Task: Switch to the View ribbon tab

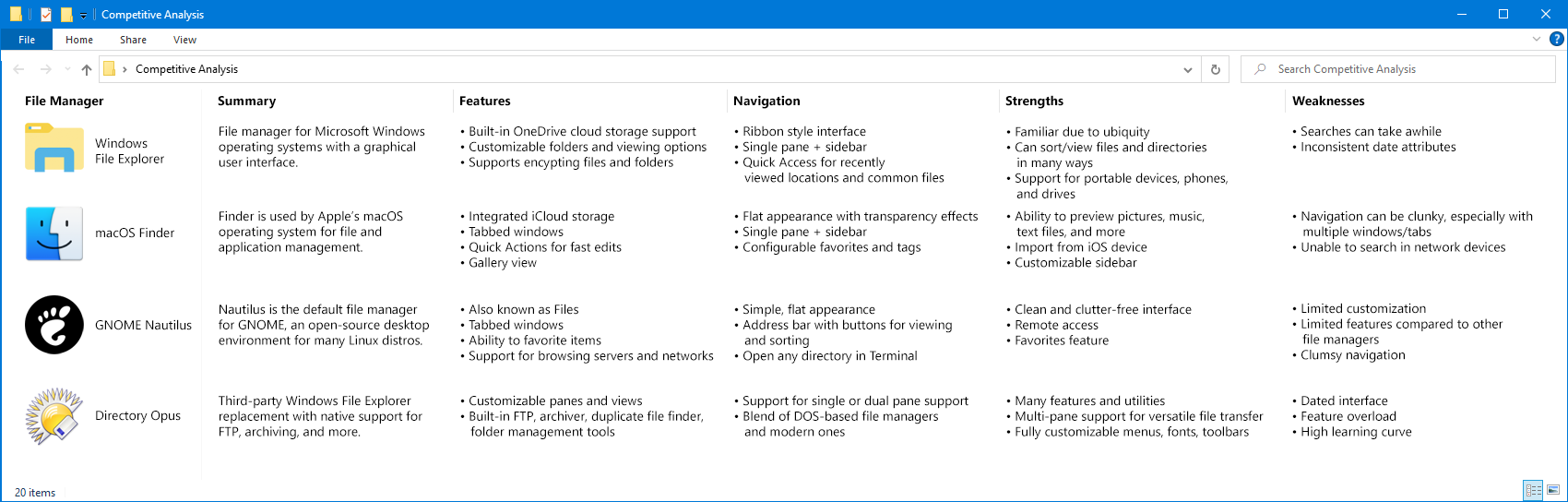Action: 184,40
